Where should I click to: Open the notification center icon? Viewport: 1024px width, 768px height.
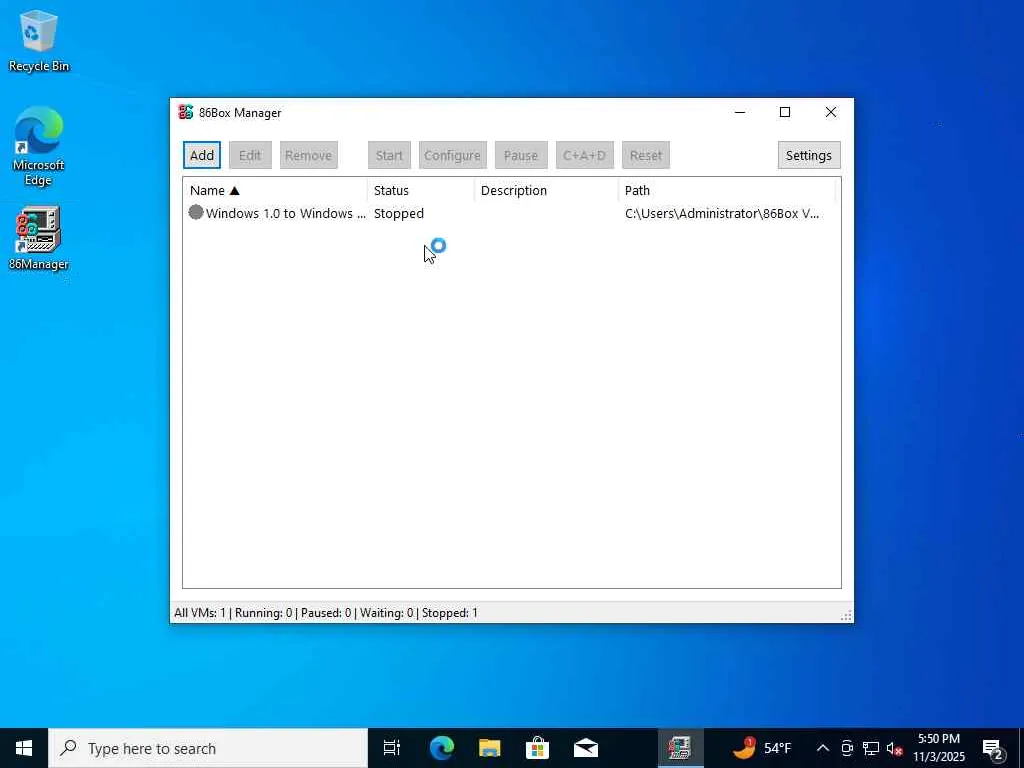tap(993, 748)
